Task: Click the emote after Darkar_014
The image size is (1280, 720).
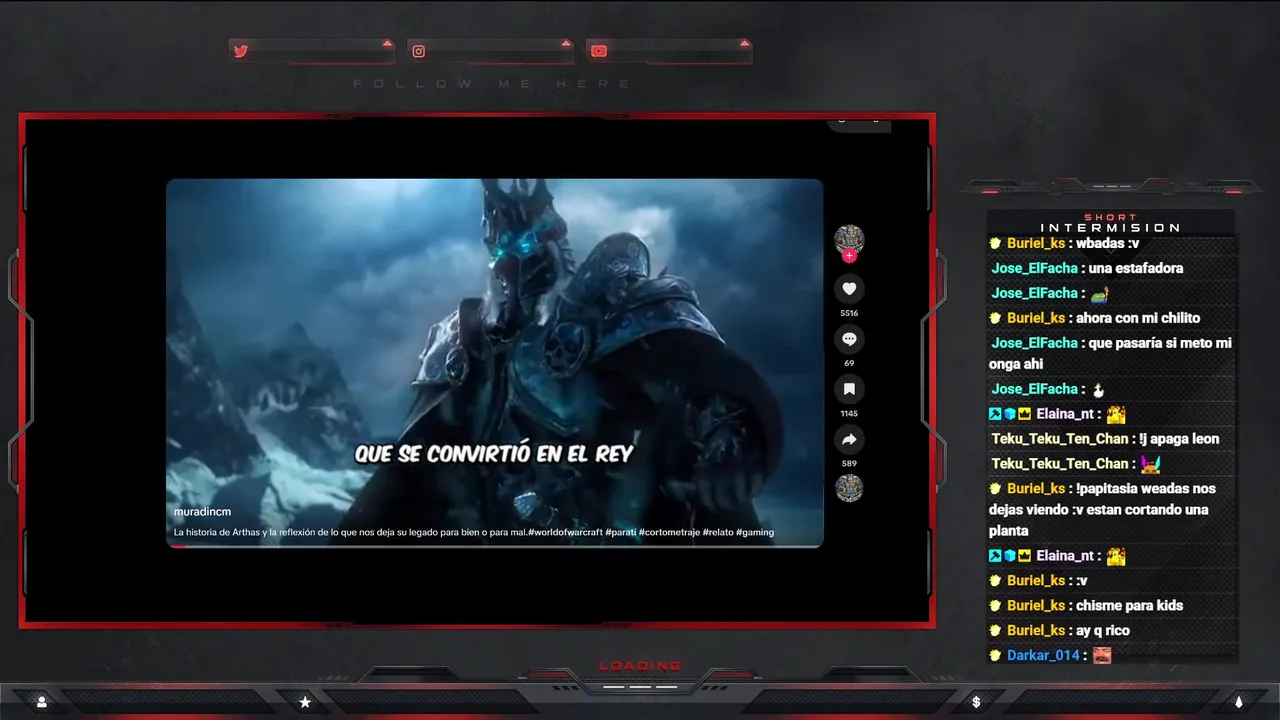Action: coord(1101,655)
